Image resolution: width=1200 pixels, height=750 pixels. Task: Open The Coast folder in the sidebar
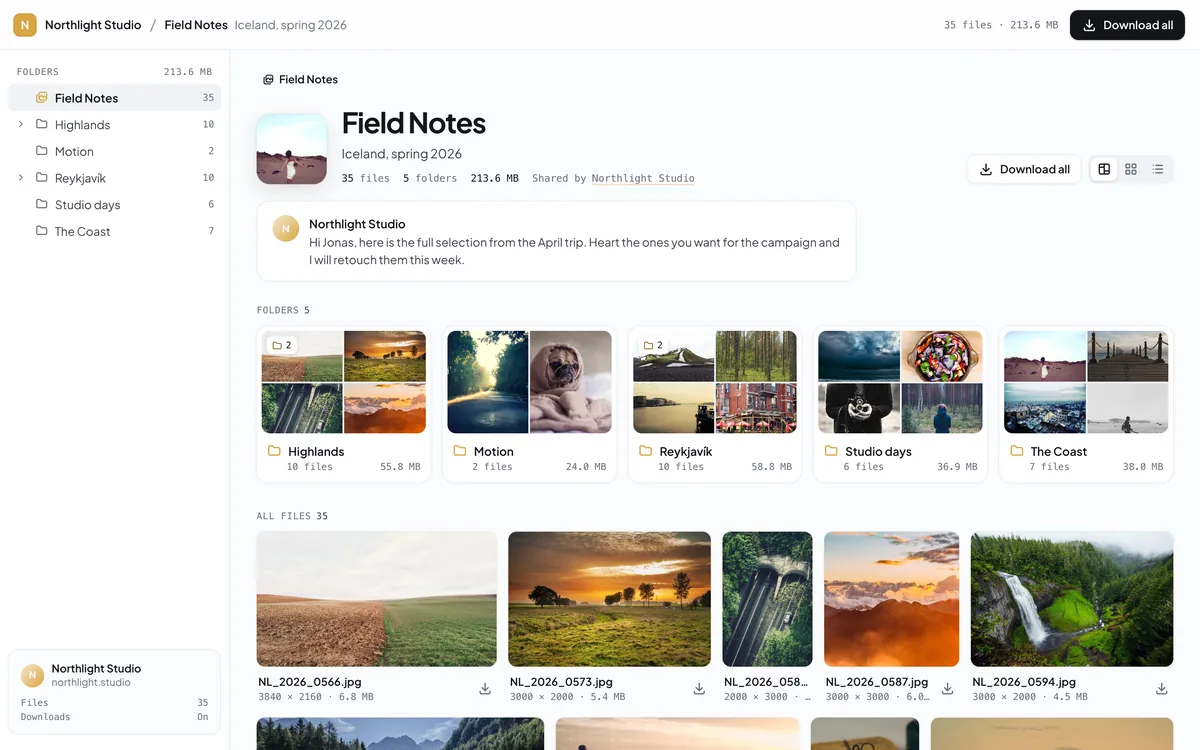(114, 231)
